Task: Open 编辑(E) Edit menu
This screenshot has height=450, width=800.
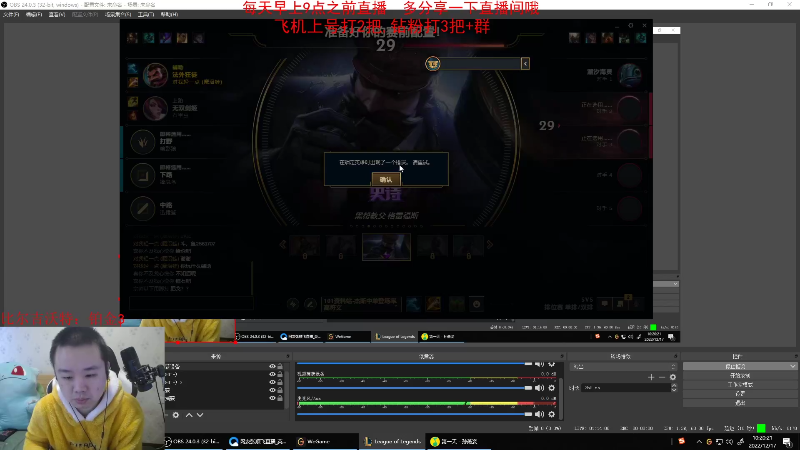Action: (x=34, y=14)
